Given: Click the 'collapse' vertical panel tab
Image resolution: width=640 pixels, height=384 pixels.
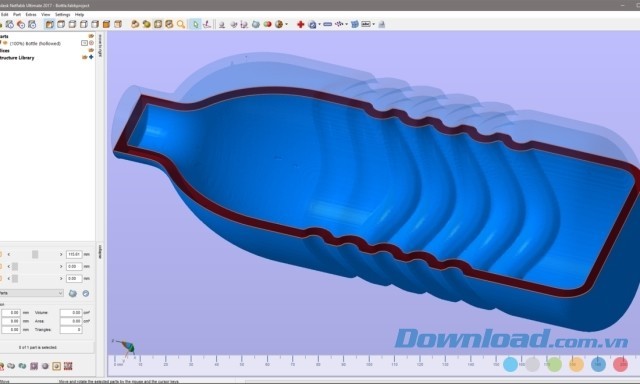Looking at the screenshot, I should [100, 252].
